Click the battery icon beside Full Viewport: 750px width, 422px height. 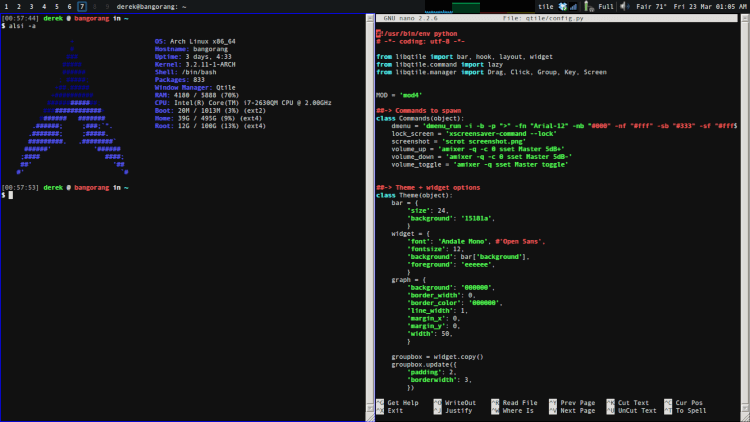pos(589,6)
